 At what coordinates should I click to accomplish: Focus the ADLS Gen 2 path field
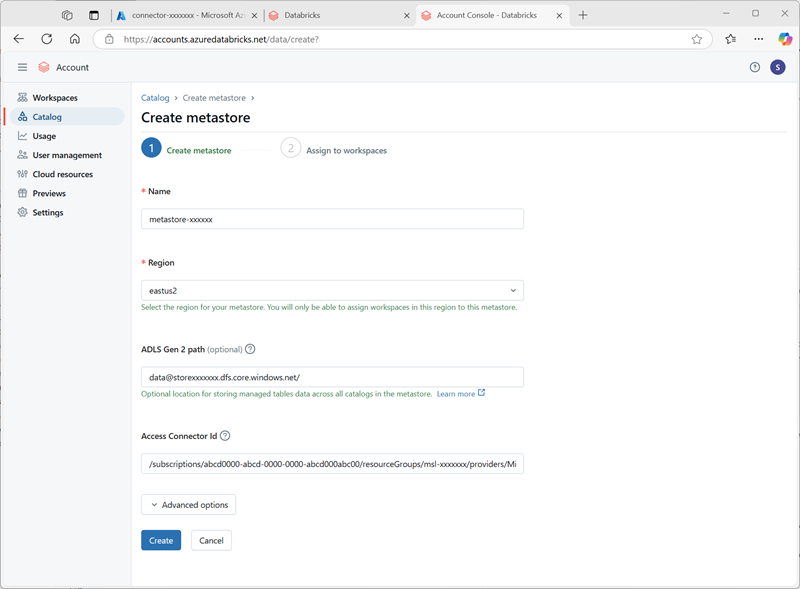332,377
